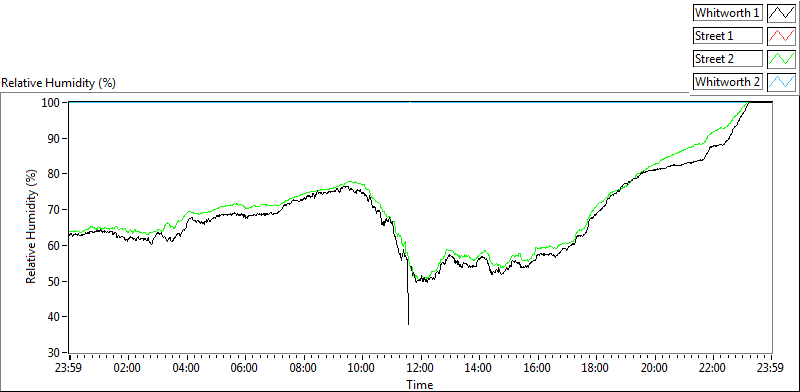Select the Whitworth 1 legend label
This screenshot has height=392, width=800.
click(728, 13)
